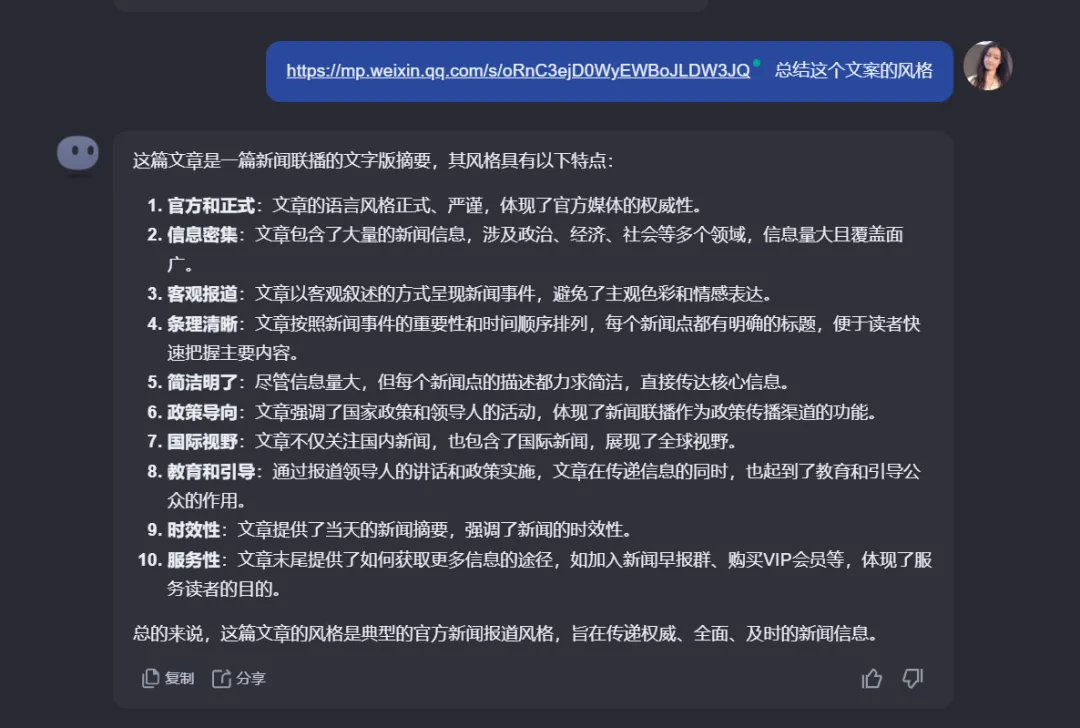Select list item 时效性

point(389,530)
